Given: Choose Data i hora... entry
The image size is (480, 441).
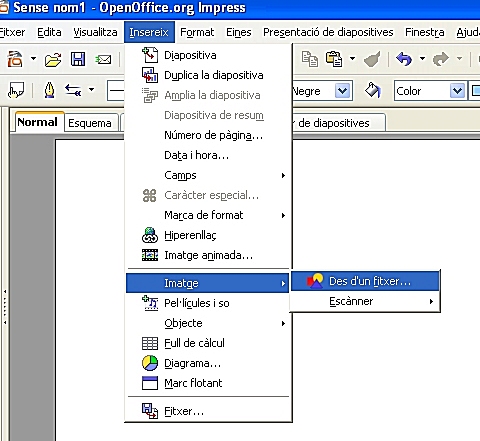Looking at the screenshot, I should click(x=208, y=155).
